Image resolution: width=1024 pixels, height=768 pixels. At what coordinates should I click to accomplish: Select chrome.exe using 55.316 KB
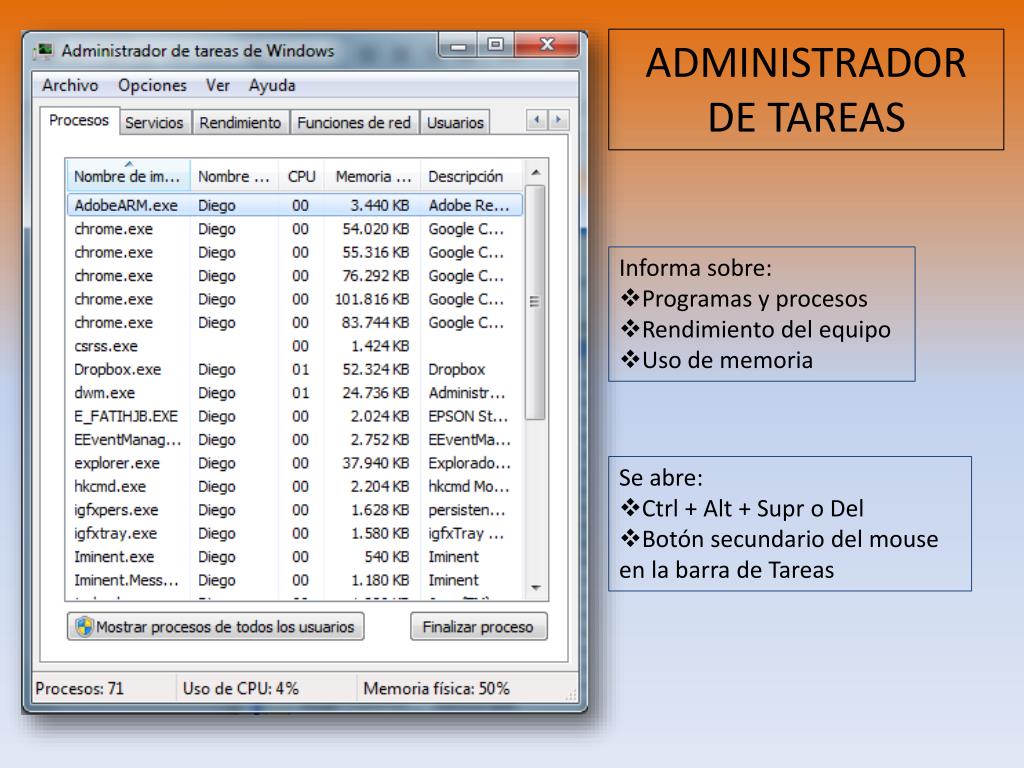295,253
